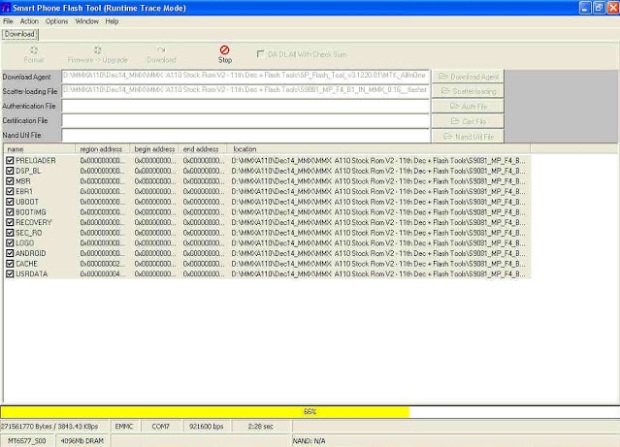Click the Auth File button

pos(468,106)
